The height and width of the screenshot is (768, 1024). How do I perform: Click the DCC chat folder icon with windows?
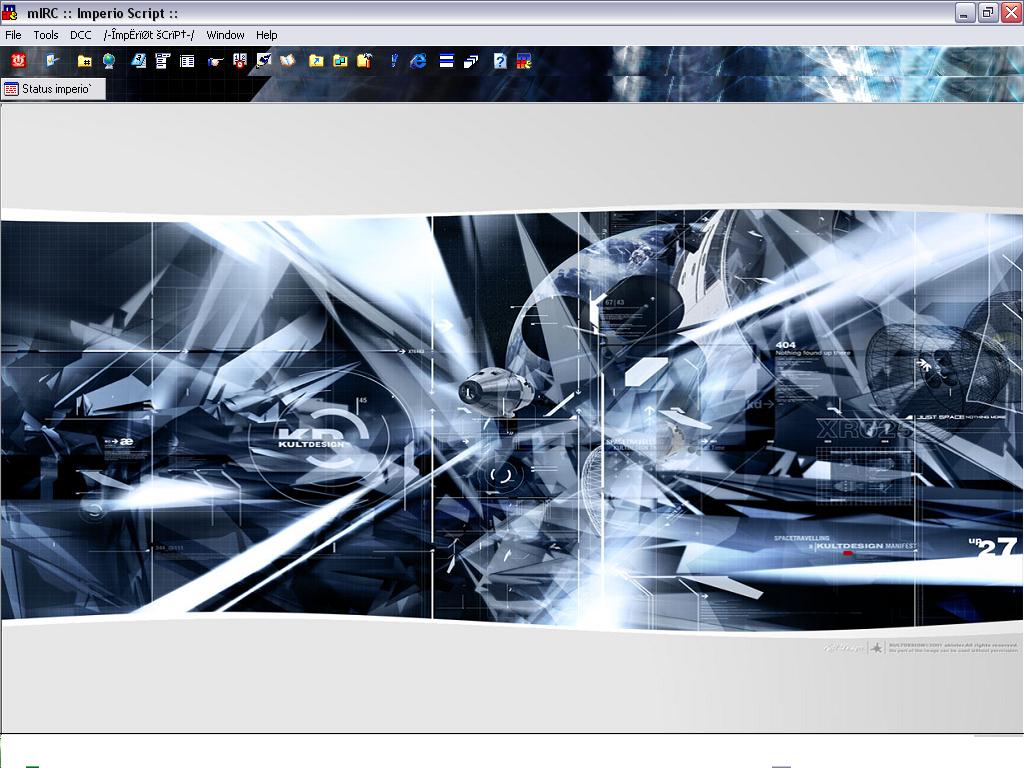(x=340, y=61)
